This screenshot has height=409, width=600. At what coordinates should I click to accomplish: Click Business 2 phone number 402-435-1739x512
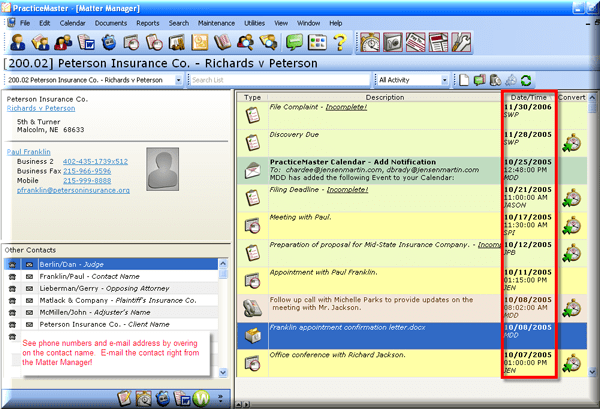pos(95,161)
